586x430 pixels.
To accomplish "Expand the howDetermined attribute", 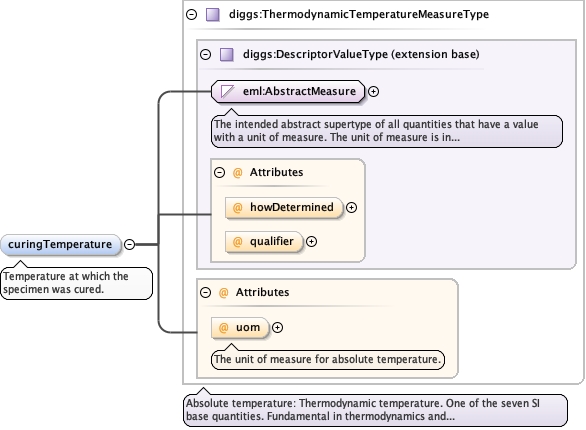I will point(351,208).
